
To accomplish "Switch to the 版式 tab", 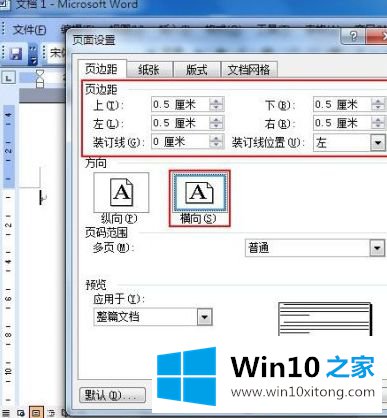I will pyautogui.click(x=196, y=70).
